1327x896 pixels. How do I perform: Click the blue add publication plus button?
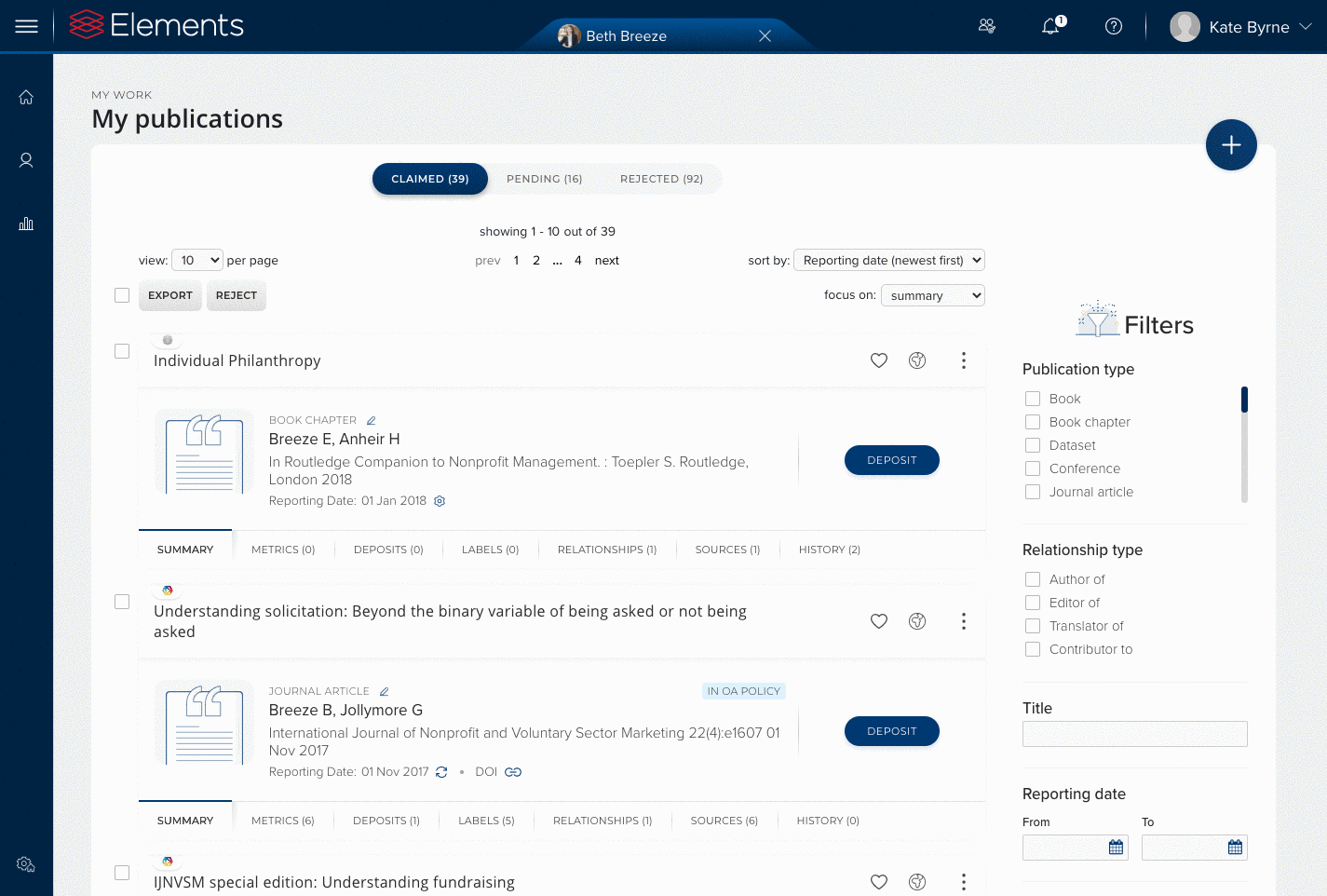click(x=1230, y=145)
